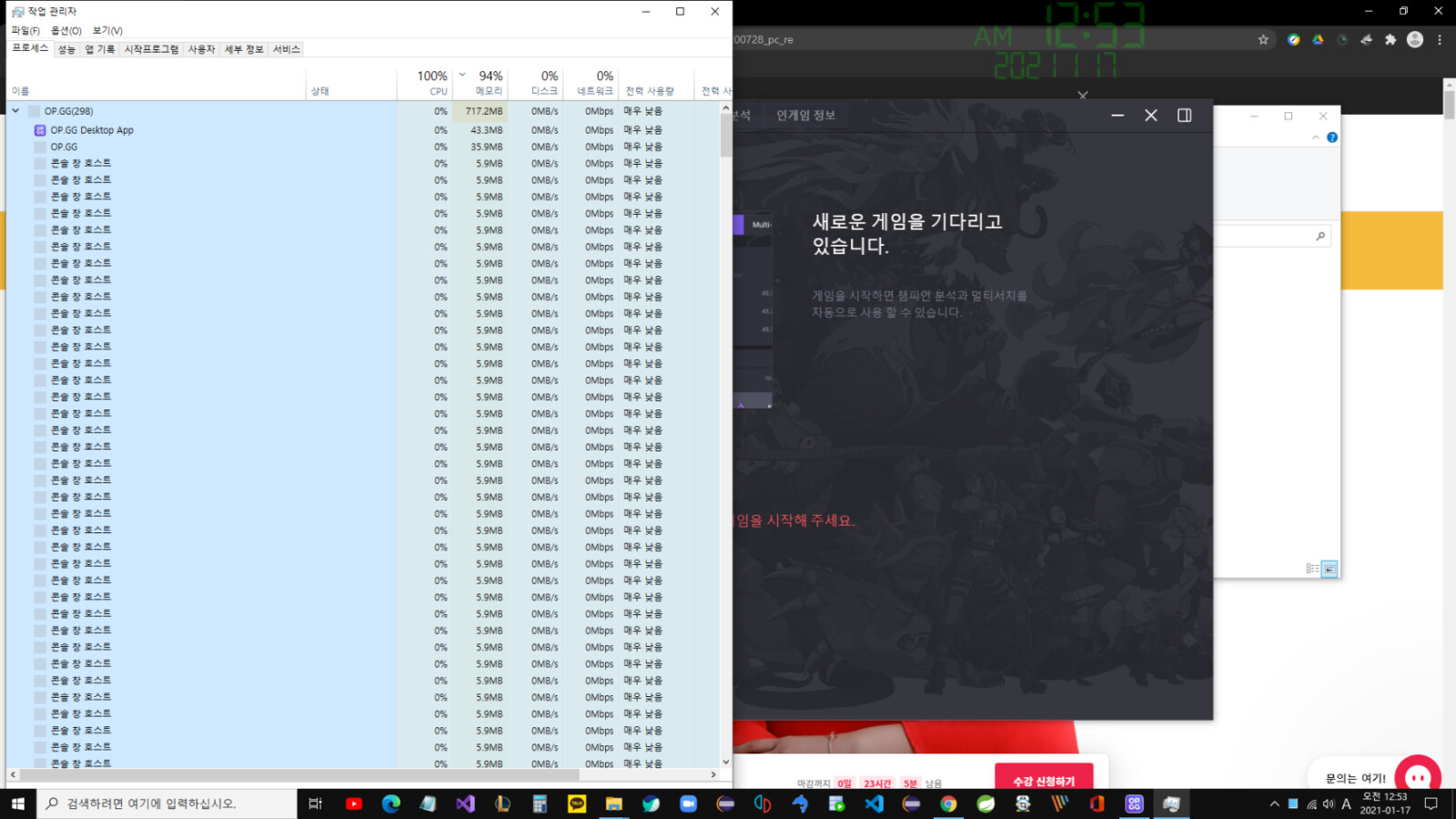Screen dimensions: 1456x819
Task: Collapse the OP.GG(298) process group
Action: pyautogui.click(x=15, y=111)
